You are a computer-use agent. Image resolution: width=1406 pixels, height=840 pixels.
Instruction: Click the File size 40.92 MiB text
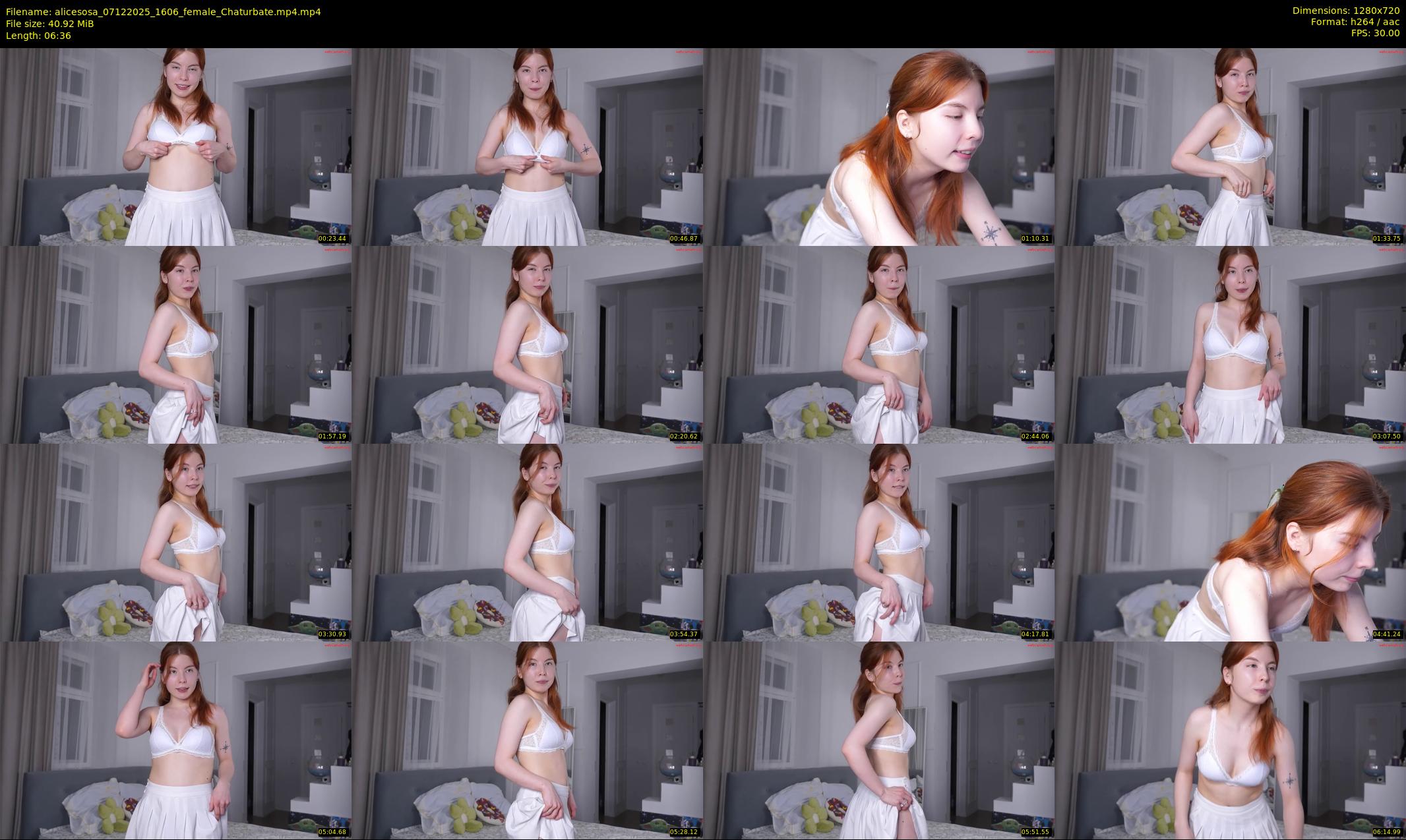point(49,24)
